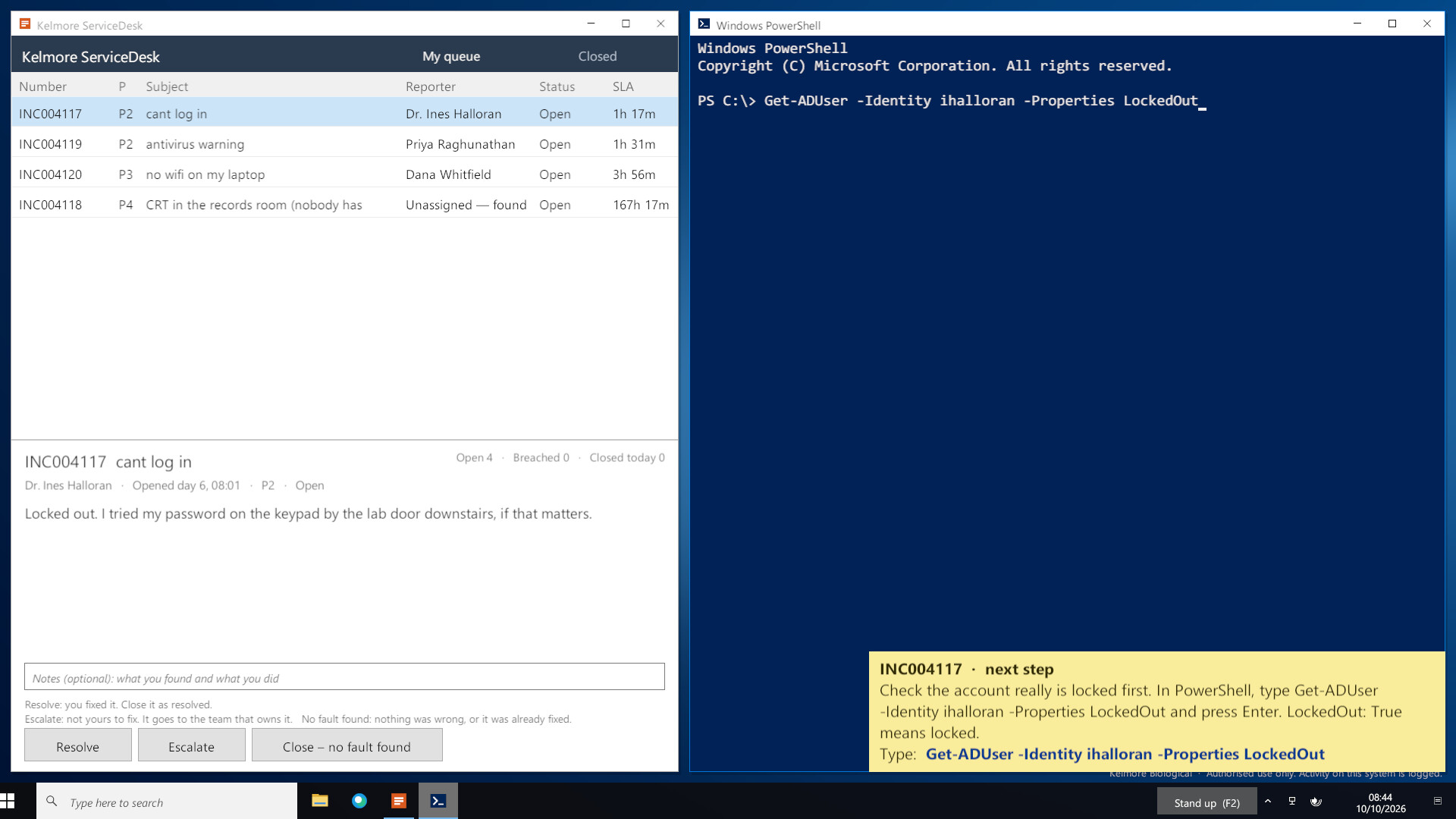Image resolution: width=1456 pixels, height=819 pixels.
Task: Minimize the Kelmore ServiceDesk window
Action: [x=591, y=24]
